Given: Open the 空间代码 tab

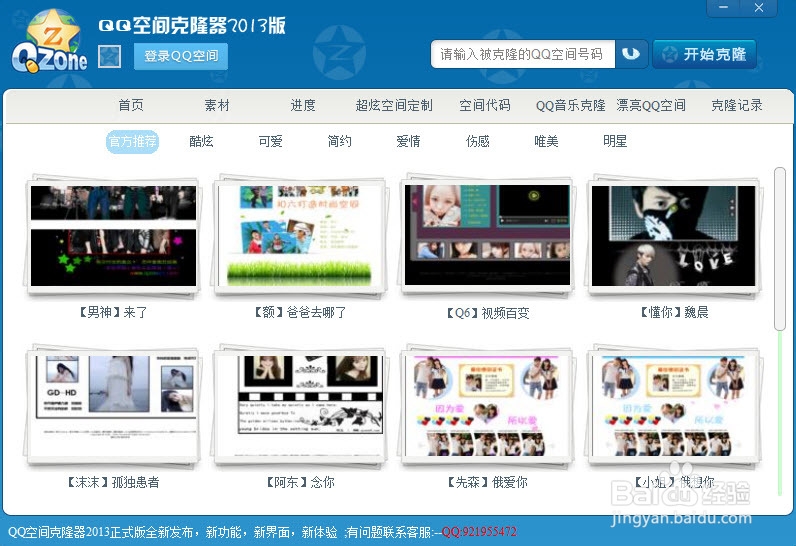Looking at the screenshot, I should [485, 105].
